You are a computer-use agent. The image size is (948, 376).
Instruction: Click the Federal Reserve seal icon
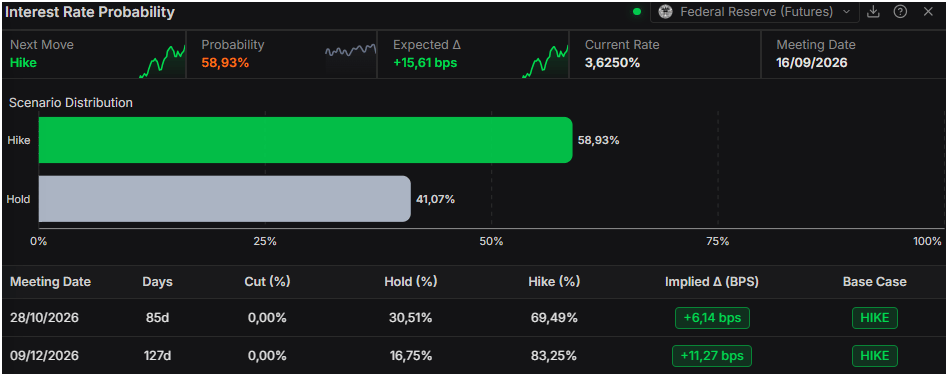pos(666,11)
